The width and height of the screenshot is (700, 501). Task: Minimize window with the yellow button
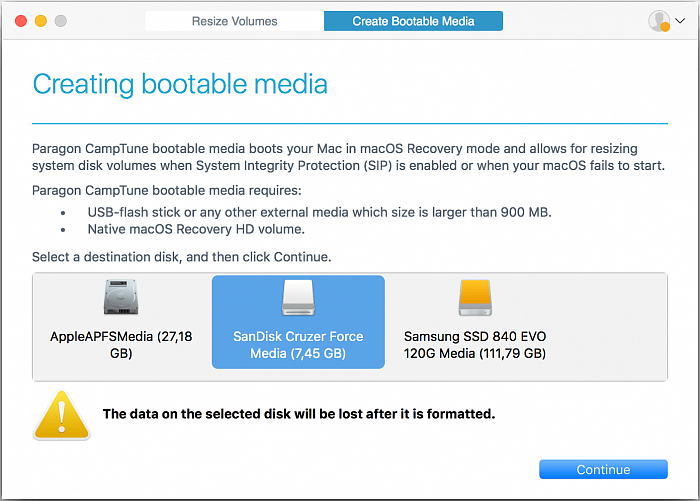41,21
